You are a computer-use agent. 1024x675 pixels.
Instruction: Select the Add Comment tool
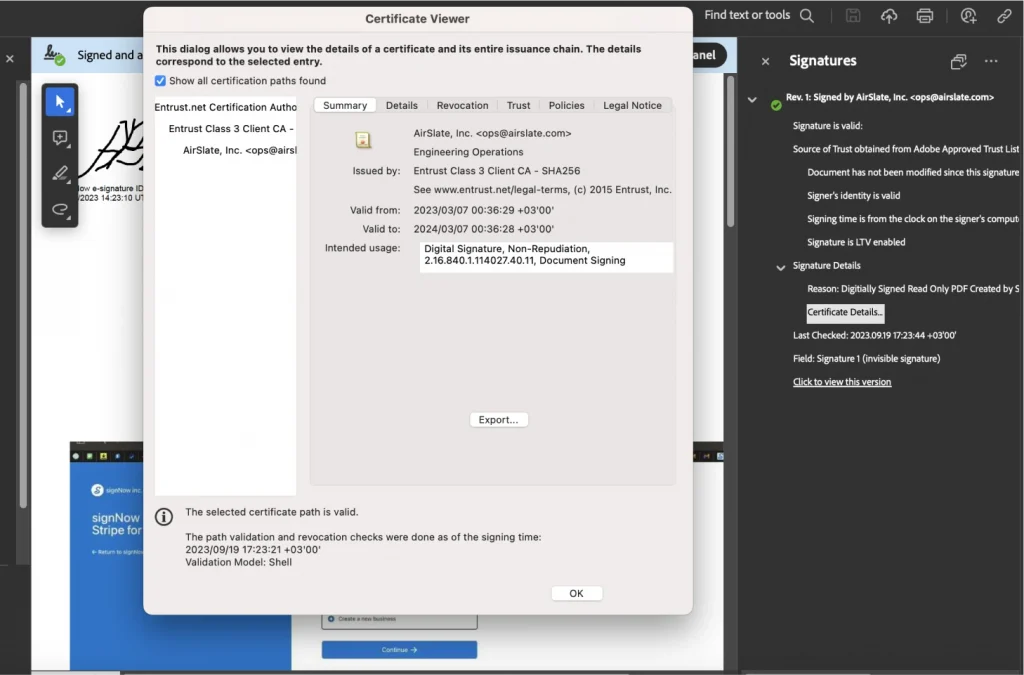pos(60,138)
